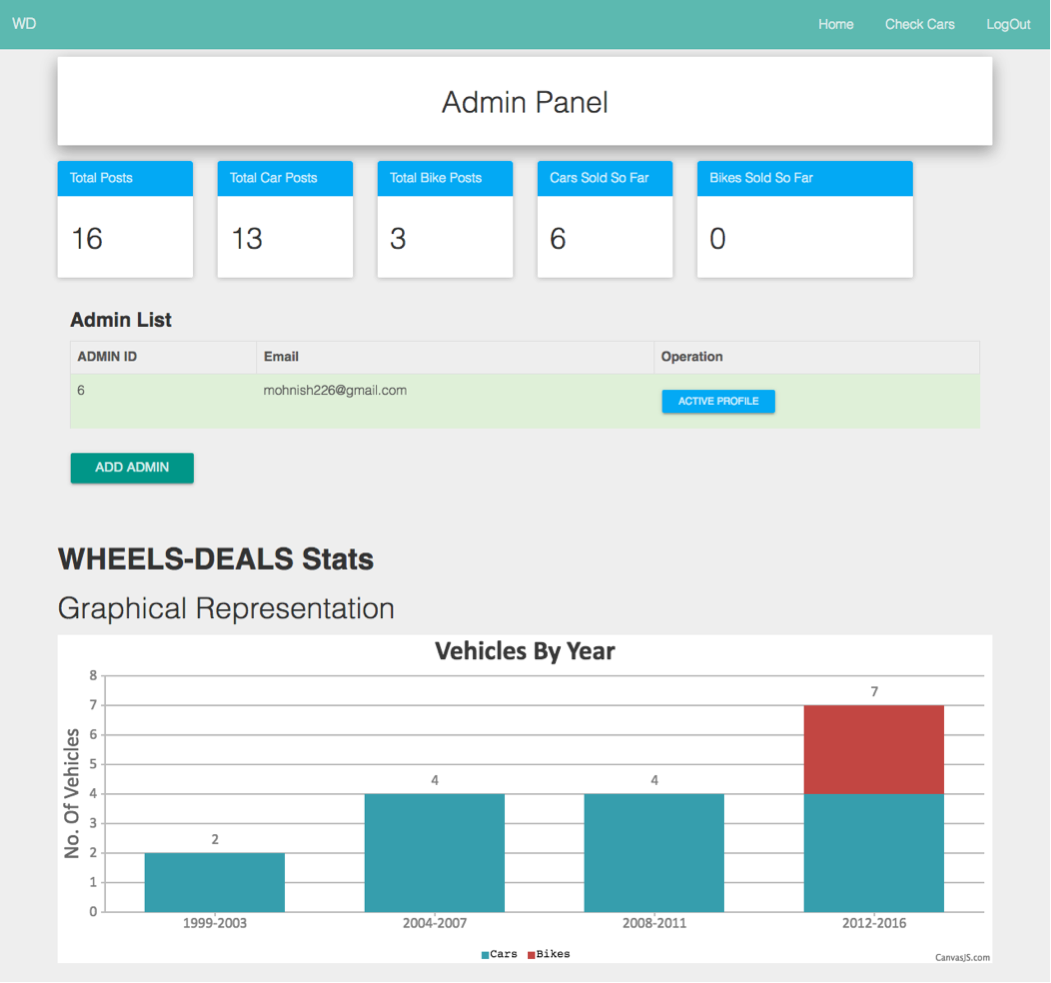The height and width of the screenshot is (983, 1051).
Task: Click the ADMIN ID column header
Action: [x=107, y=356]
